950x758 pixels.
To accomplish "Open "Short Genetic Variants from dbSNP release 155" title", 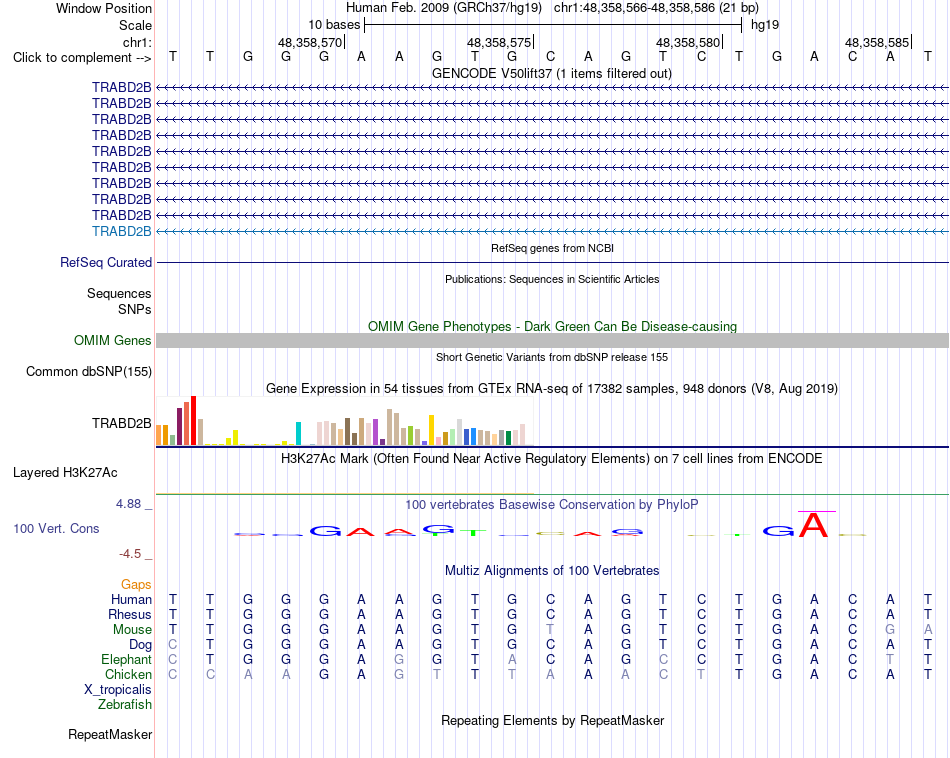I will [x=552, y=357].
